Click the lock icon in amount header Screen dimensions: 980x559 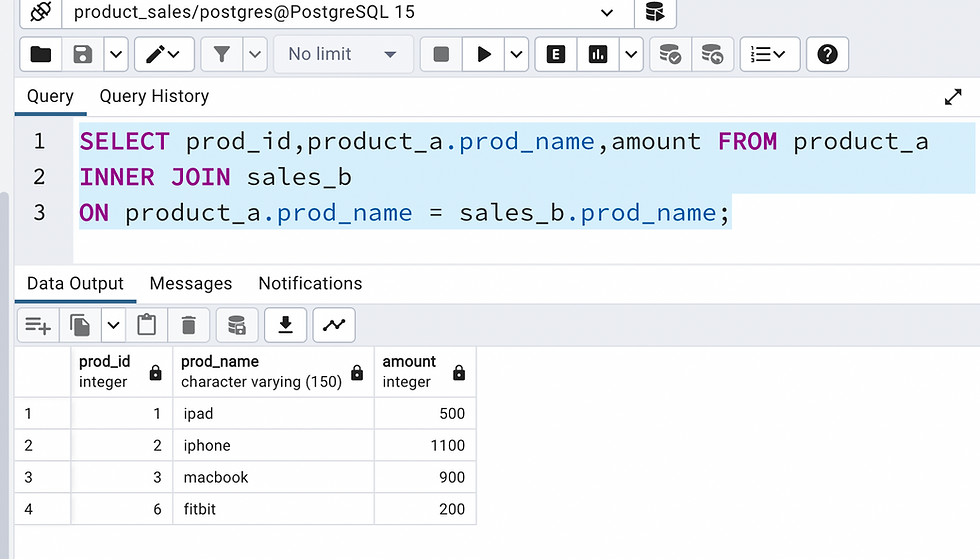point(459,373)
